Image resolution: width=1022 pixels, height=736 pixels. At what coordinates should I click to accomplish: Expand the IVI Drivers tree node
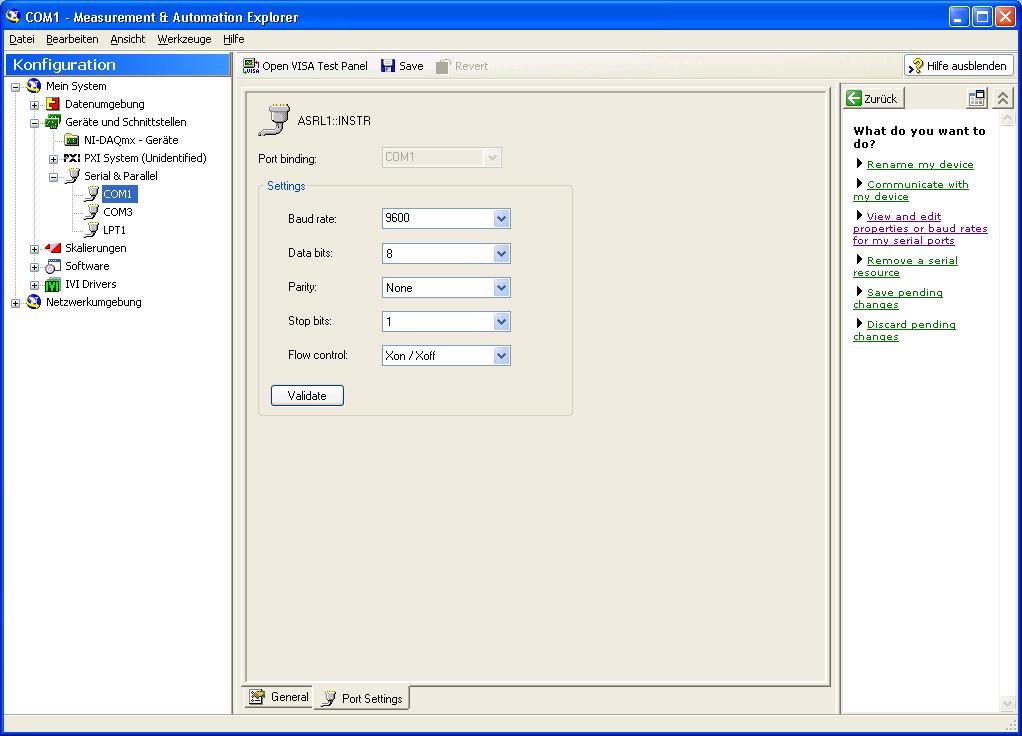(x=35, y=285)
